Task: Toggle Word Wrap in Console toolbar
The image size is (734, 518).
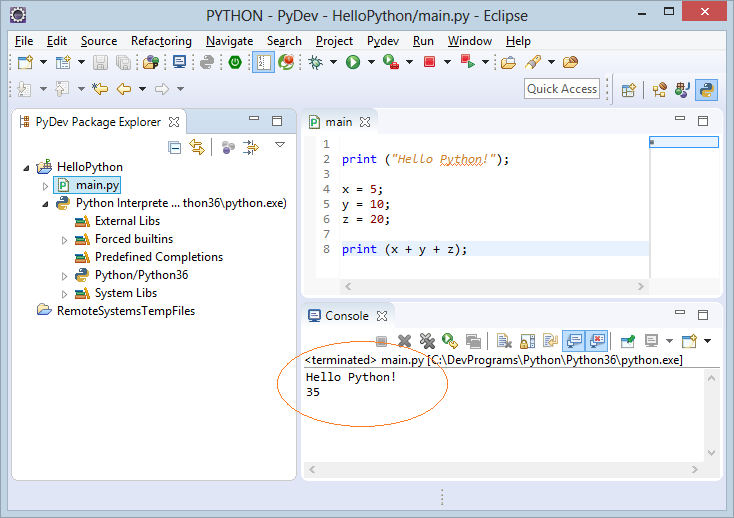Action: (550, 341)
